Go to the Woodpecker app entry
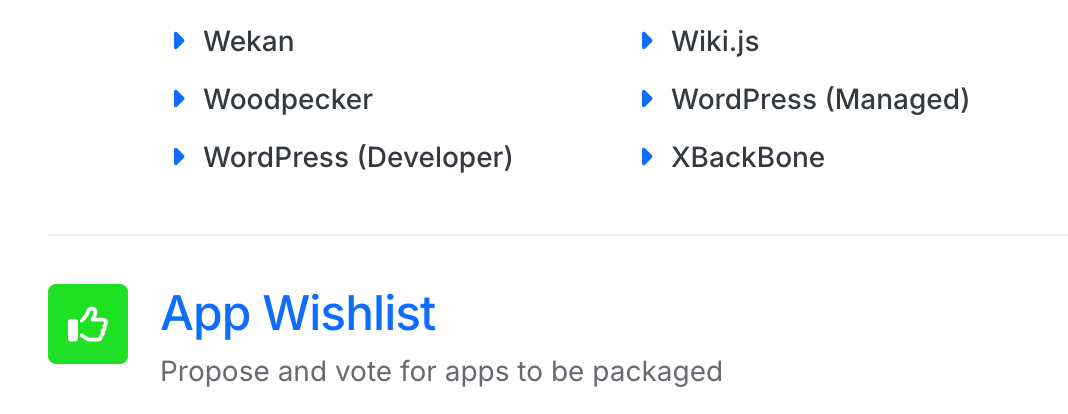 coord(288,100)
